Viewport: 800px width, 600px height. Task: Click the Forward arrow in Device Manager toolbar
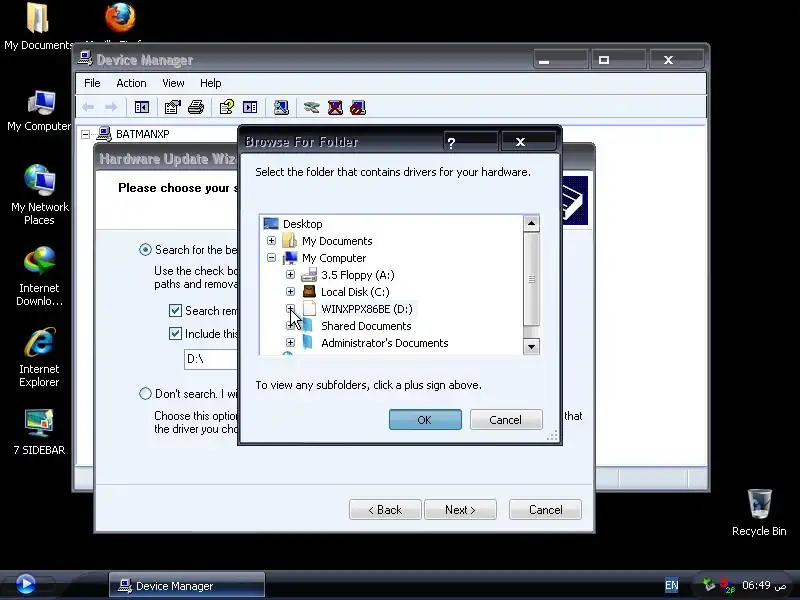111,107
